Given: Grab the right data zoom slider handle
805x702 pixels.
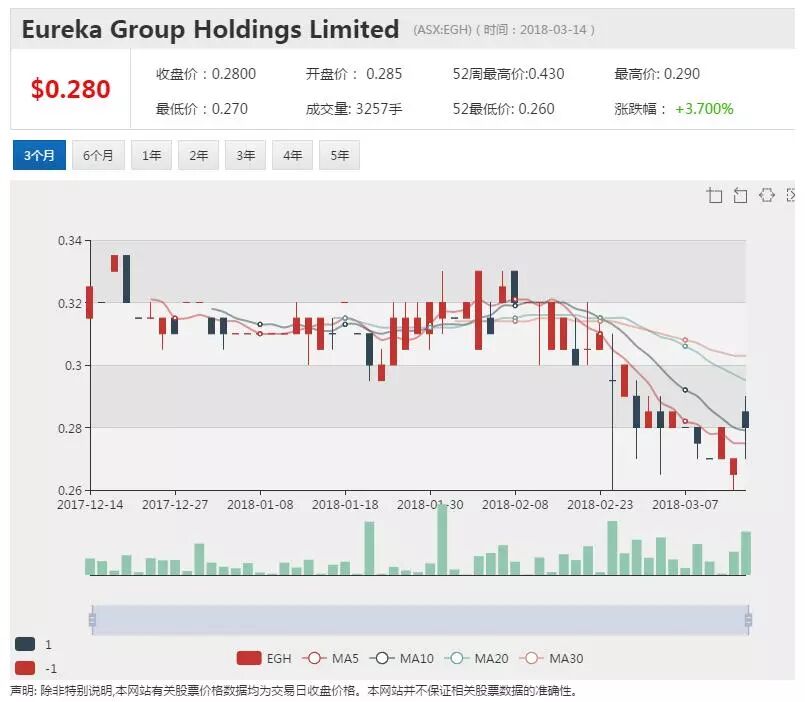Looking at the screenshot, I should [749, 620].
